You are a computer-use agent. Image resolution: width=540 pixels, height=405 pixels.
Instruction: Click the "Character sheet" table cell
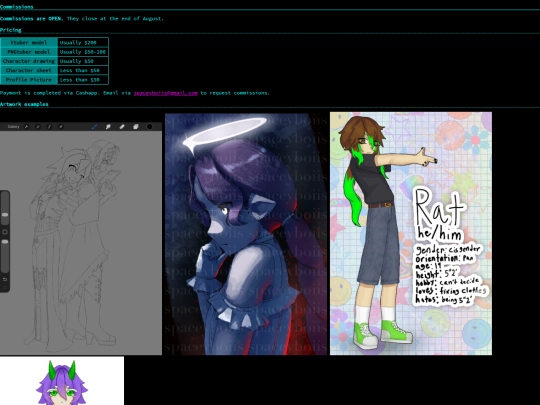pos(29,70)
